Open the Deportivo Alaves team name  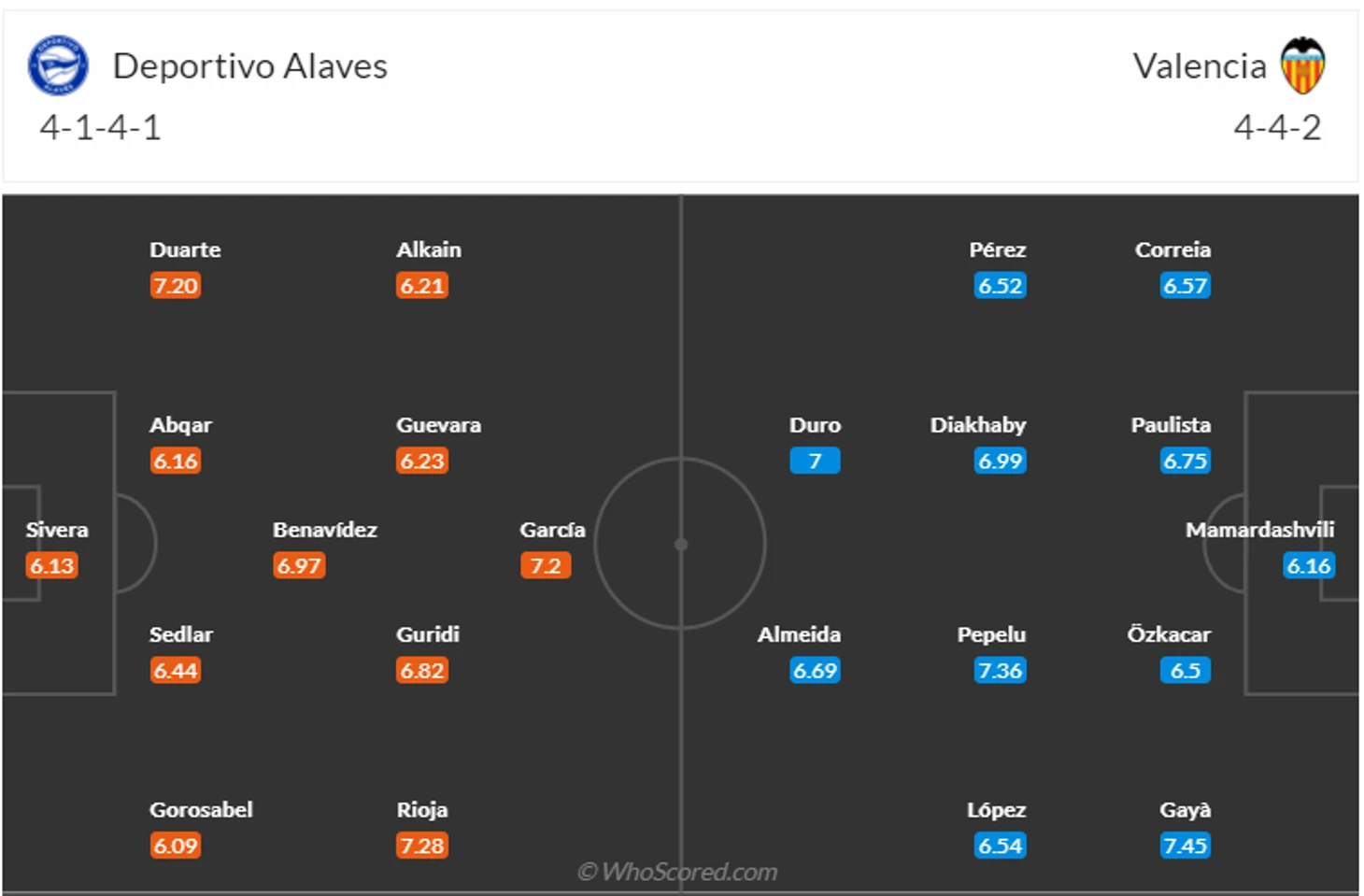(x=250, y=66)
